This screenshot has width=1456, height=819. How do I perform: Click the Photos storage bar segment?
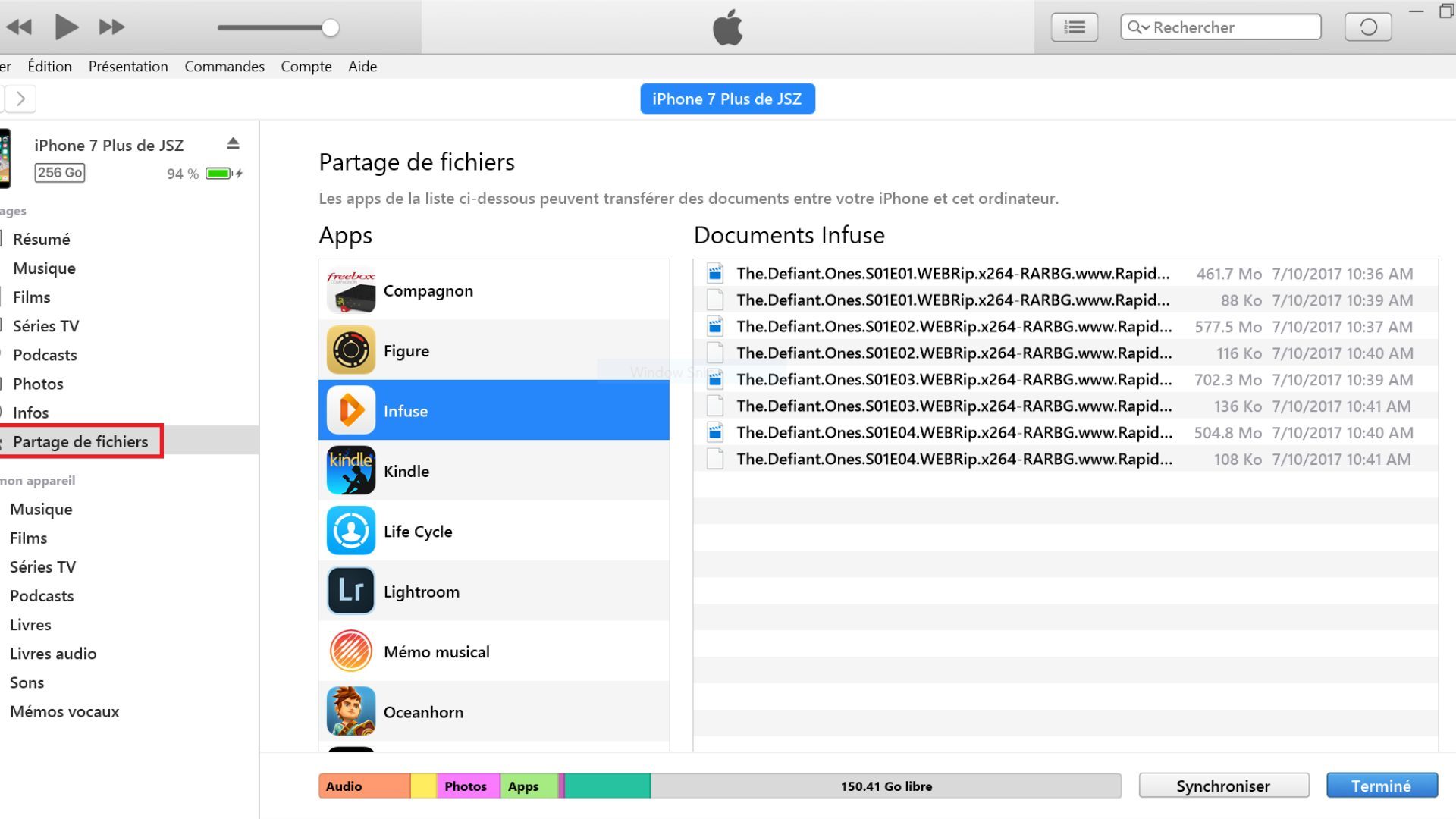tap(468, 786)
